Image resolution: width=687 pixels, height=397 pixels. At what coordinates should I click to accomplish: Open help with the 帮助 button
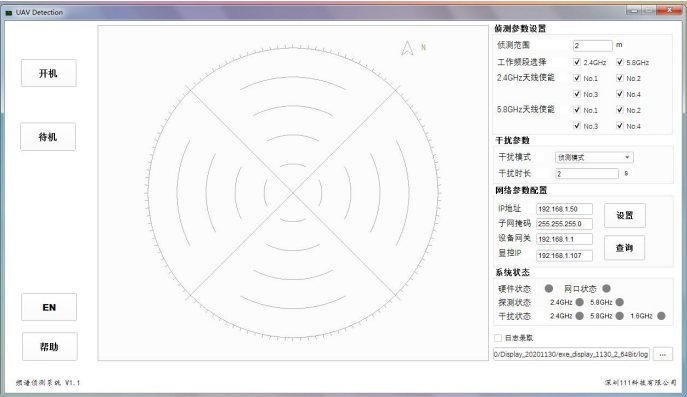50,347
